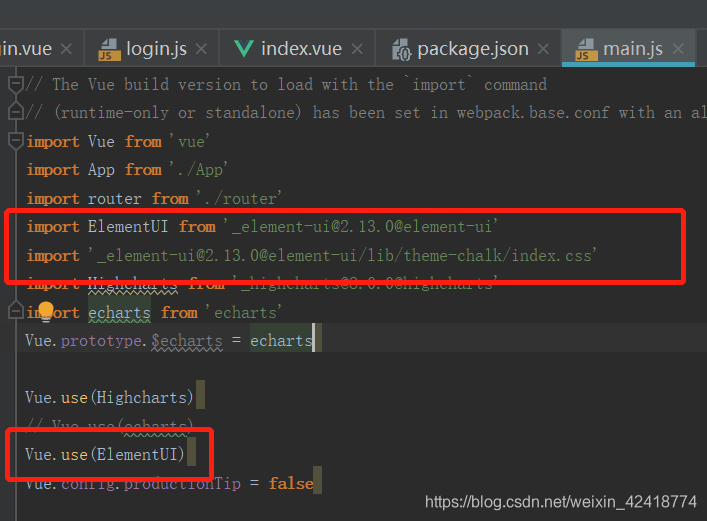Image resolution: width=707 pixels, height=521 pixels.
Task: Close the main.js tab
Action: pos(678,49)
